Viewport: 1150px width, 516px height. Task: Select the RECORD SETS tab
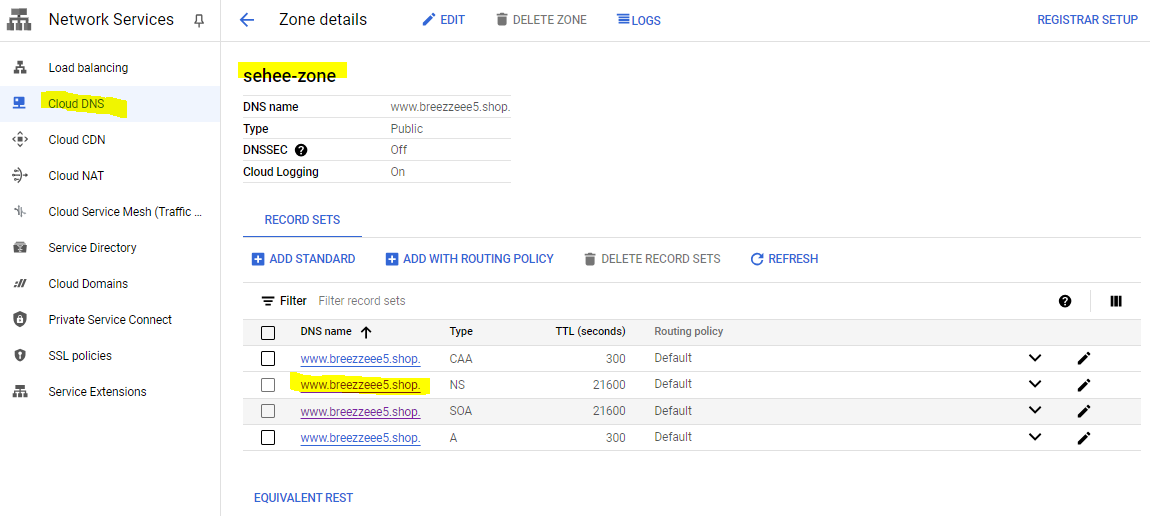302,220
